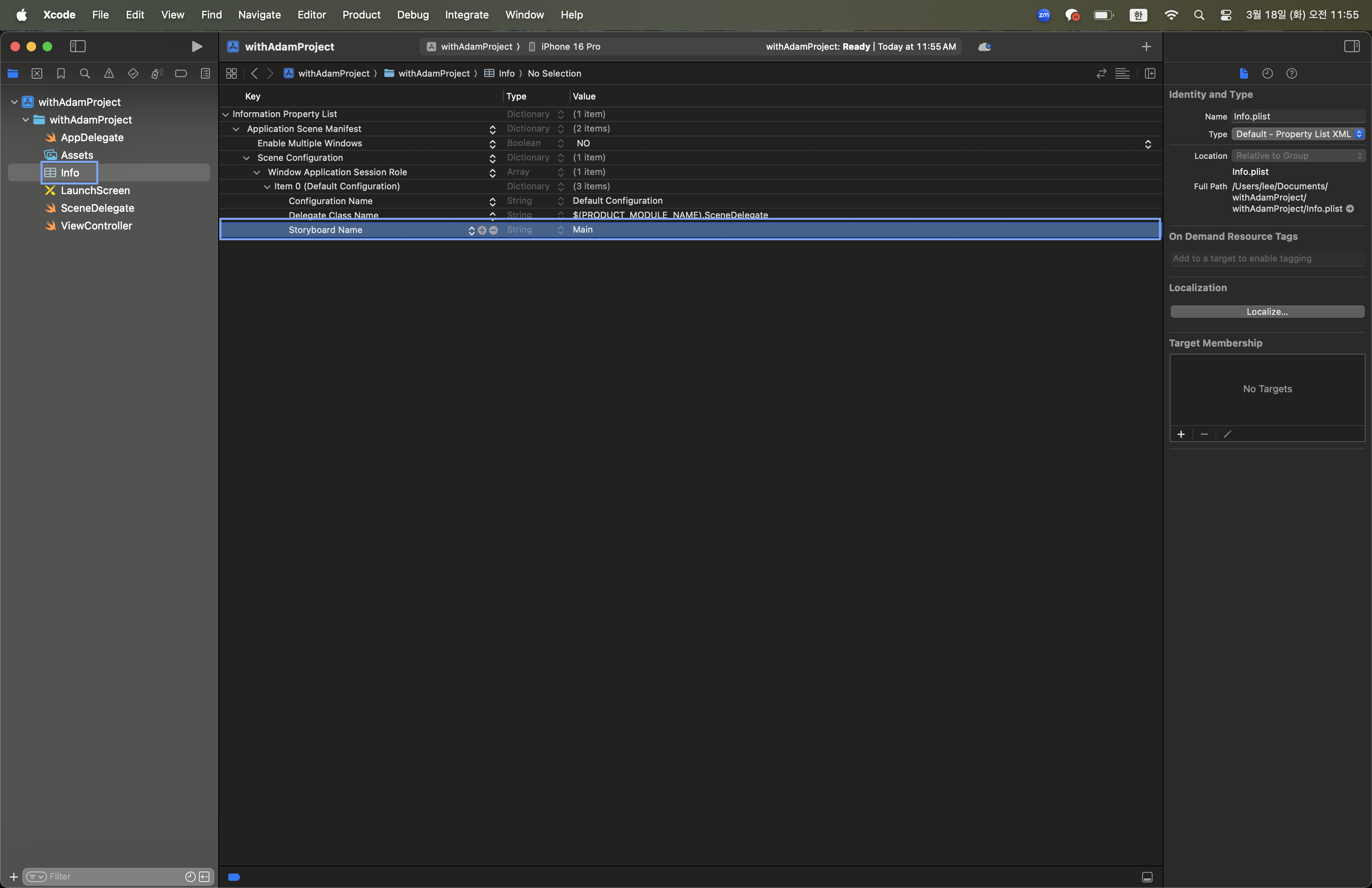The height and width of the screenshot is (888, 1372).
Task: Open the Issue navigator warning icon
Action: coord(109,73)
